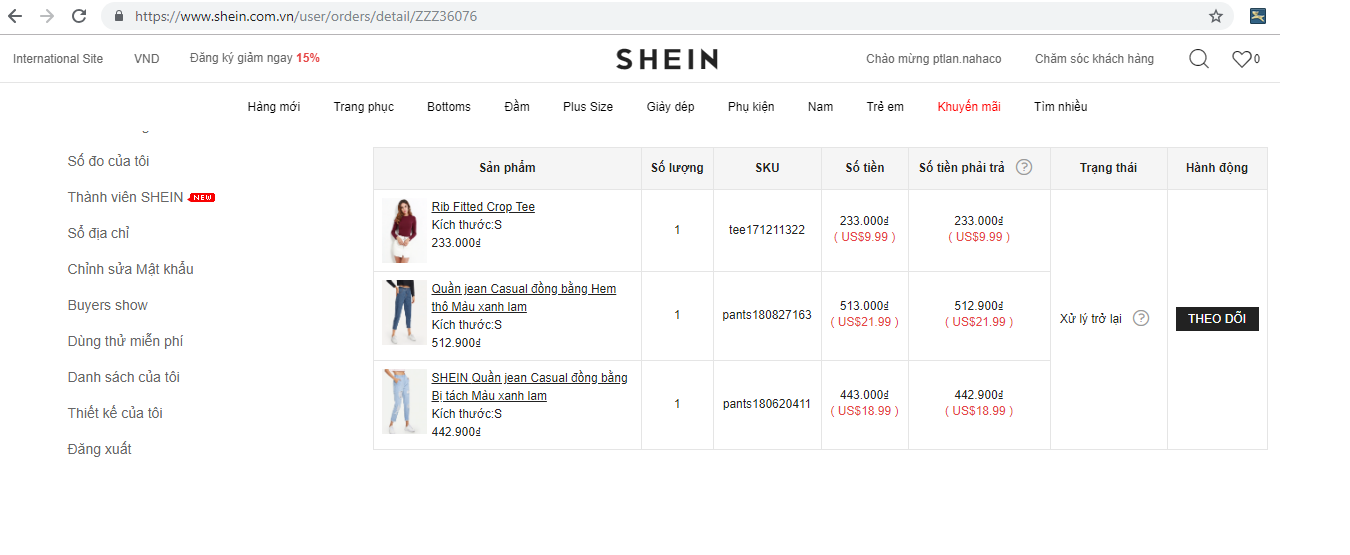Go to Khuyến mãi category
This screenshot has width=1350, height=555.
[x=969, y=107]
